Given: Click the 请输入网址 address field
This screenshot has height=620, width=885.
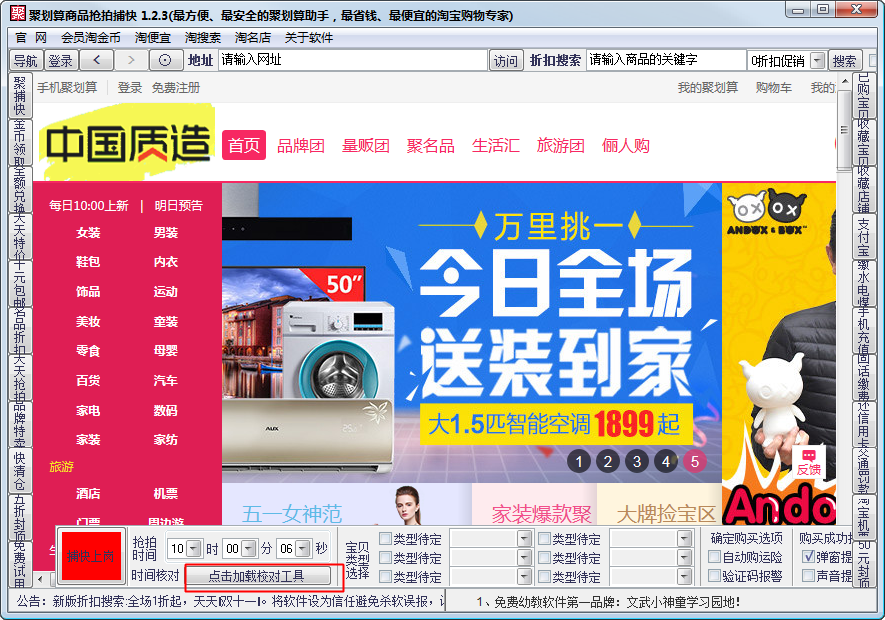Looking at the screenshot, I should [x=353, y=60].
